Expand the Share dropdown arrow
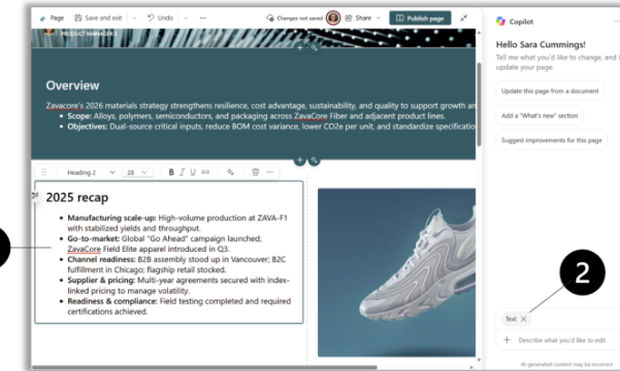 click(378, 18)
